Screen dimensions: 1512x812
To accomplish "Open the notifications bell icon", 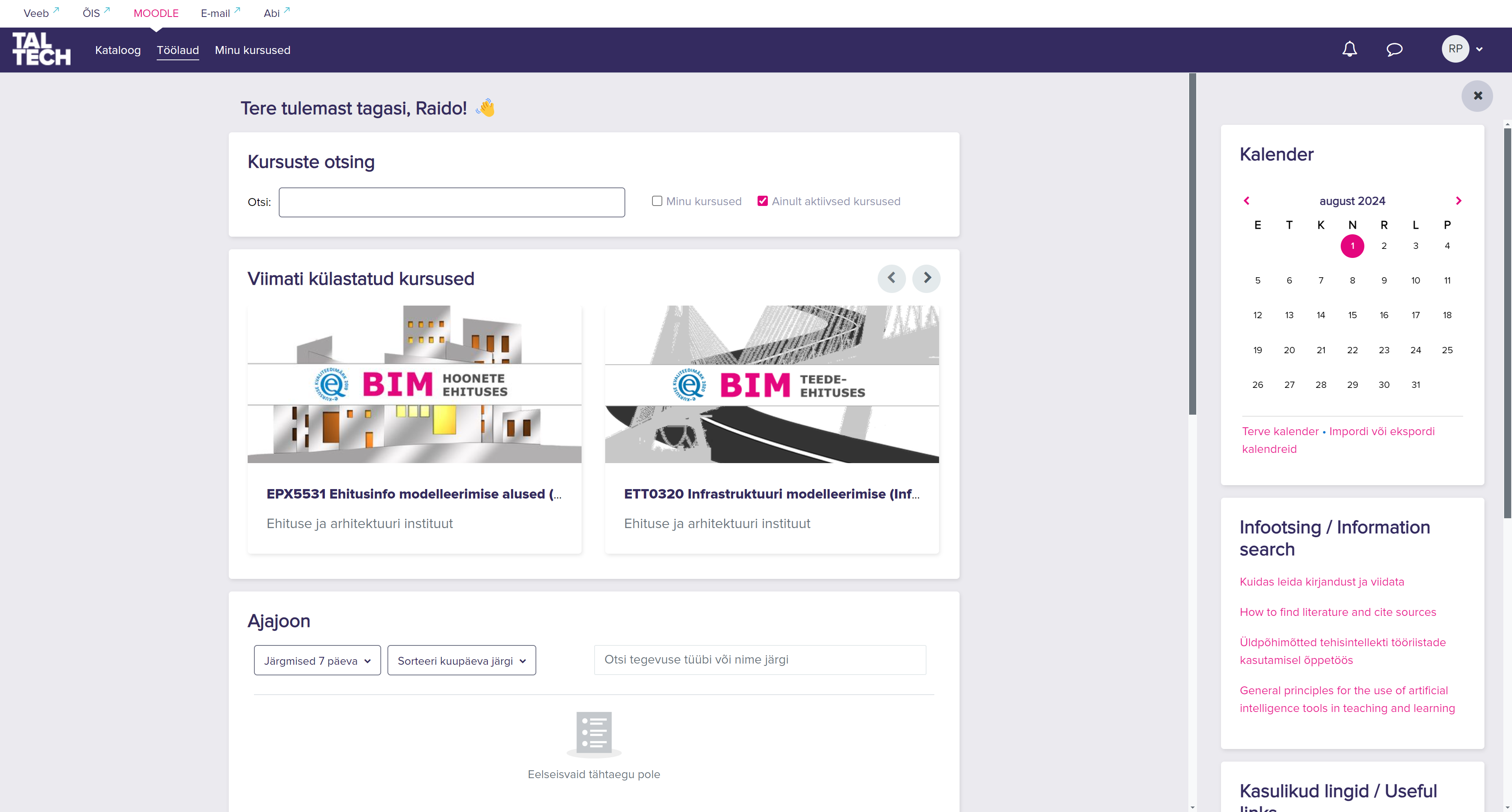I will pos(1349,49).
